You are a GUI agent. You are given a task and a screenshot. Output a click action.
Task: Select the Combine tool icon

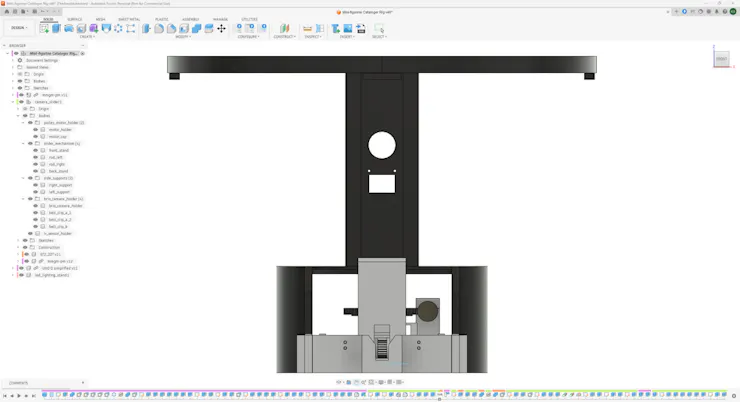tap(196, 29)
